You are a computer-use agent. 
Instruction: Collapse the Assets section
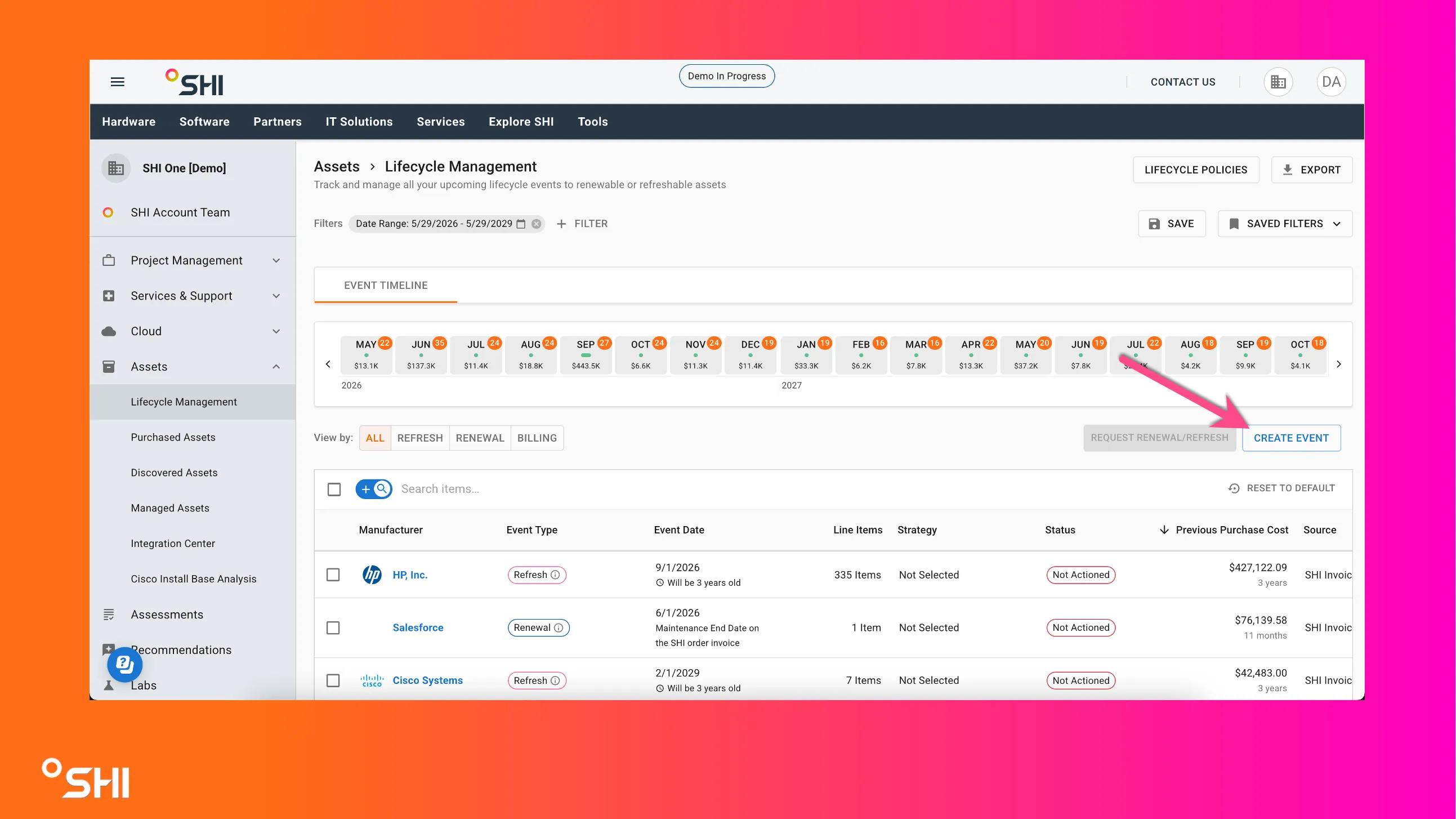(x=192, y=367)
